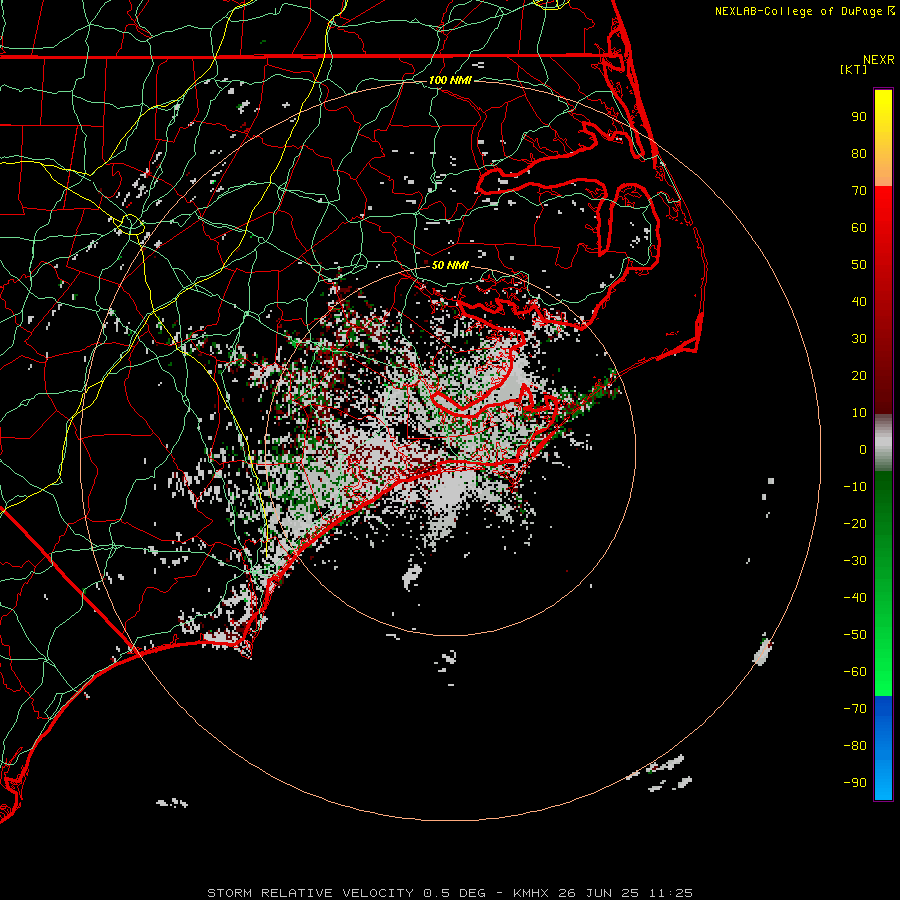Click the positive 40 scale label
This screenshot has height=900, width=900.
(859, 301)
